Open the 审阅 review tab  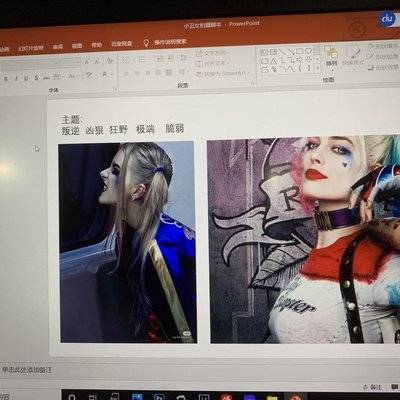pyautogui.click(x=58, y=47)
